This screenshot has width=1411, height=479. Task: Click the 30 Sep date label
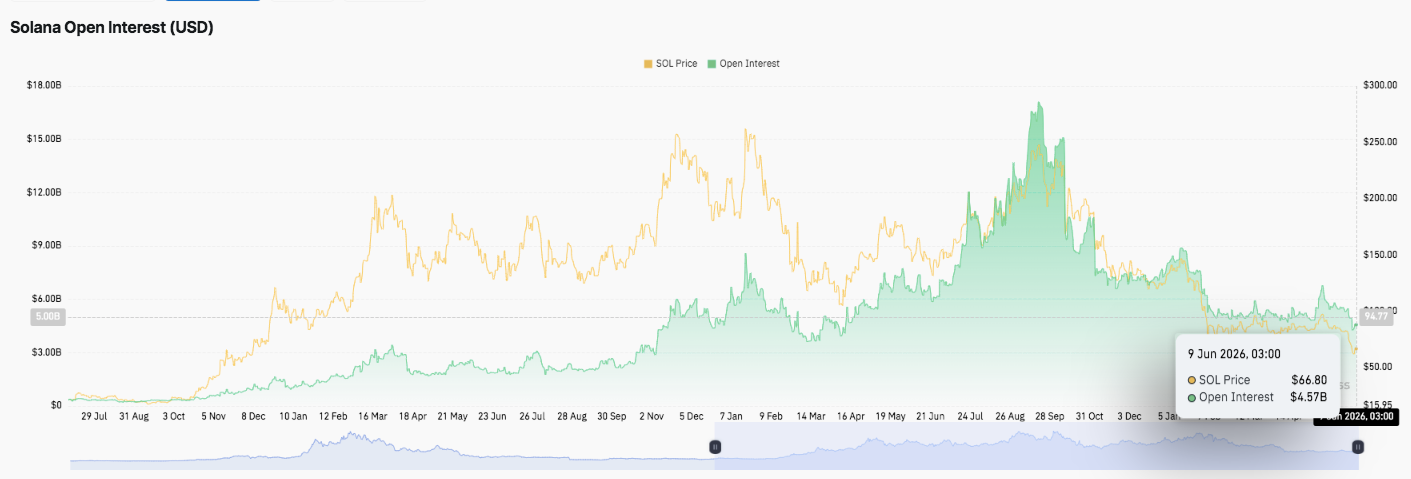point(611,415)
